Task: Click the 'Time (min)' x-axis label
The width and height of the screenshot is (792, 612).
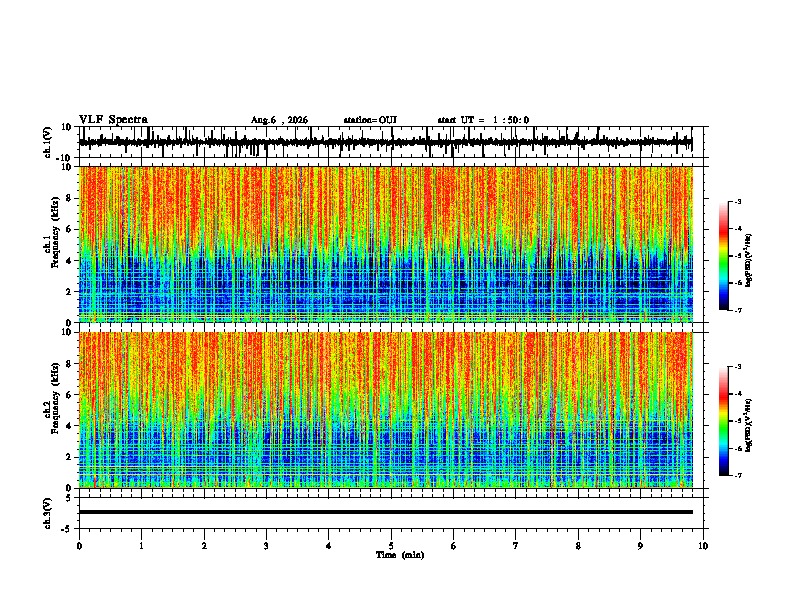Action: (x=400, y=555)
